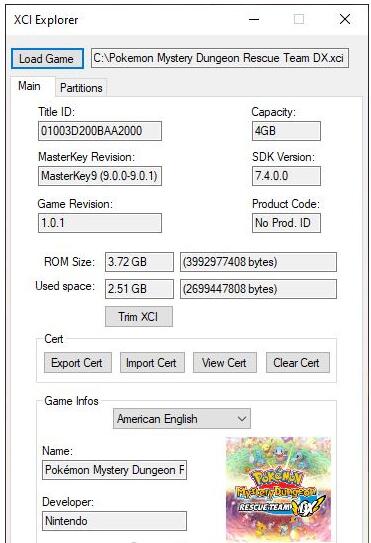Close the XCI Explorer window

[345, 19]
